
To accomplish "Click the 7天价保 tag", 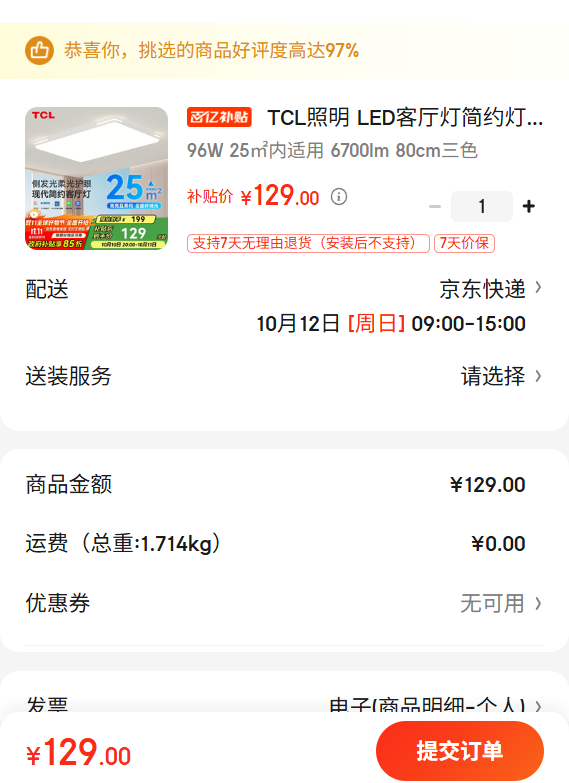I will pyautogui.click(x=464, y=243).
